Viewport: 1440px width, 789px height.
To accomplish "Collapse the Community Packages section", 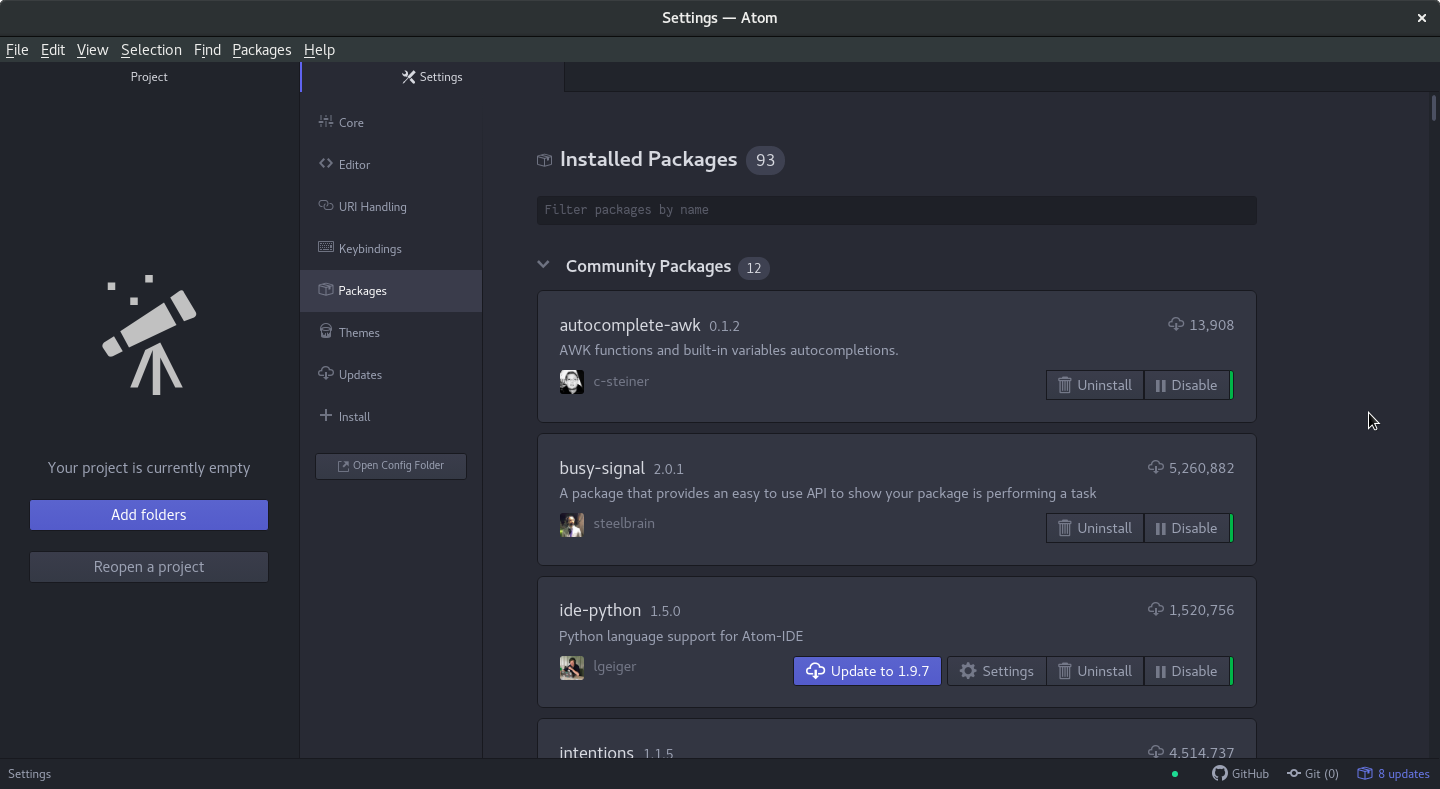I will tap(543, 265).
